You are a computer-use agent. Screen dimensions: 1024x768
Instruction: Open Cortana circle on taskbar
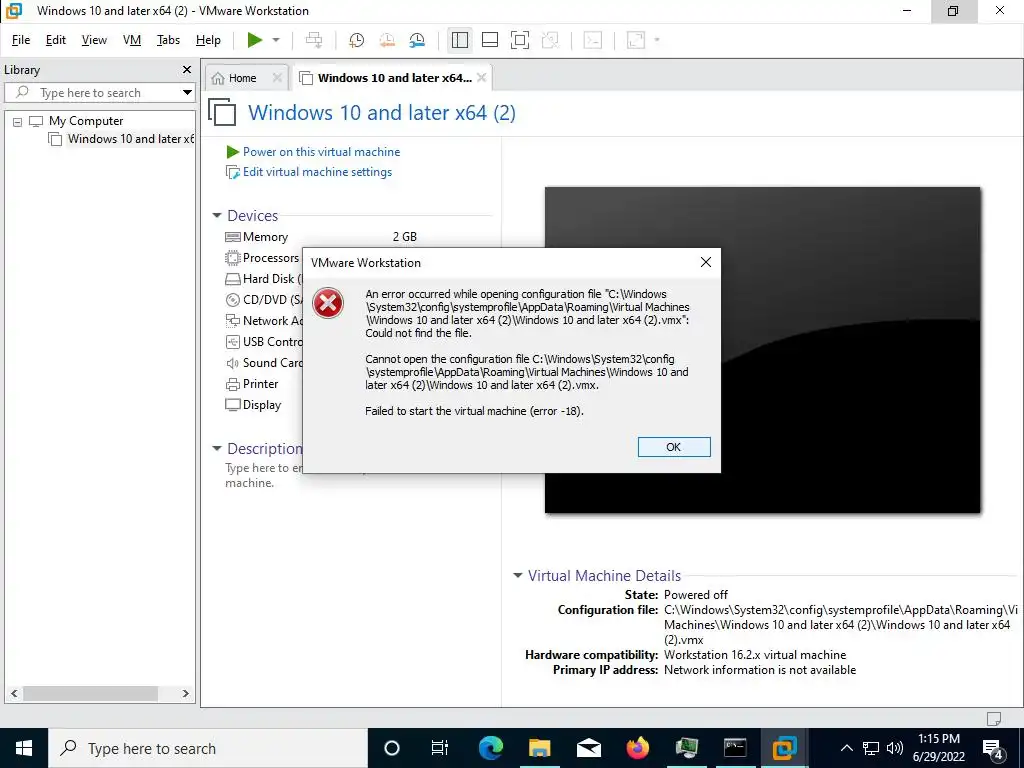pyautogui.click(x=391, y=748)
